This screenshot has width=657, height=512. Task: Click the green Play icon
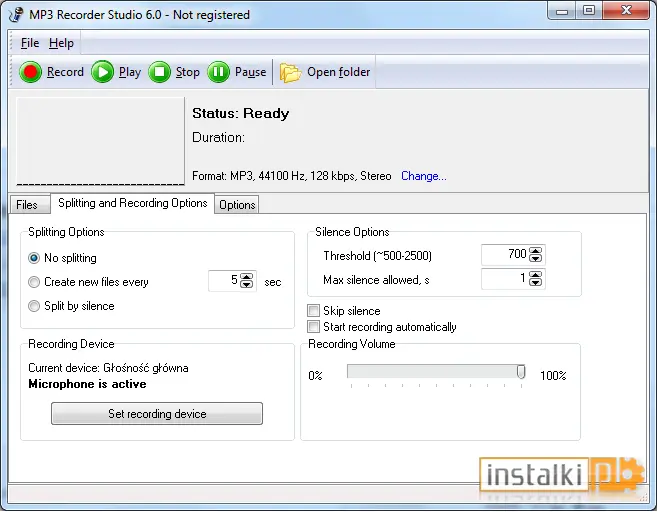[103, 72]
